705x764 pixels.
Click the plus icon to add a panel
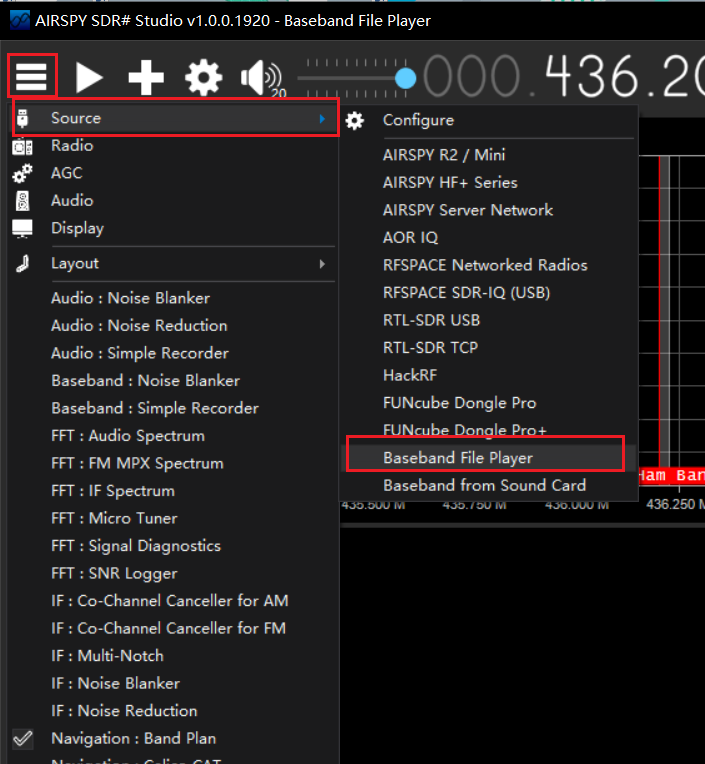(x=146, y=77)
